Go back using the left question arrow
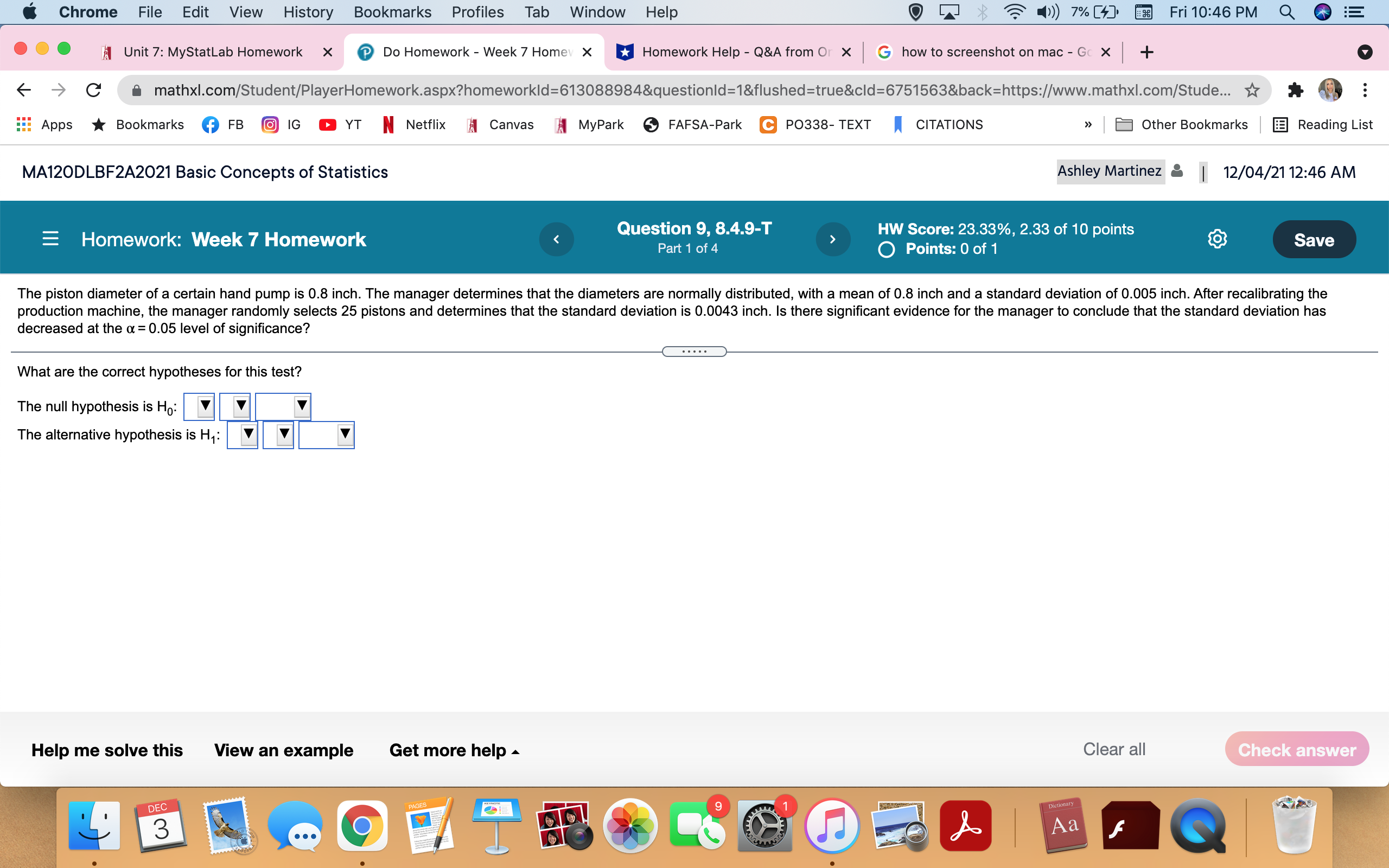 click(556, 239)
